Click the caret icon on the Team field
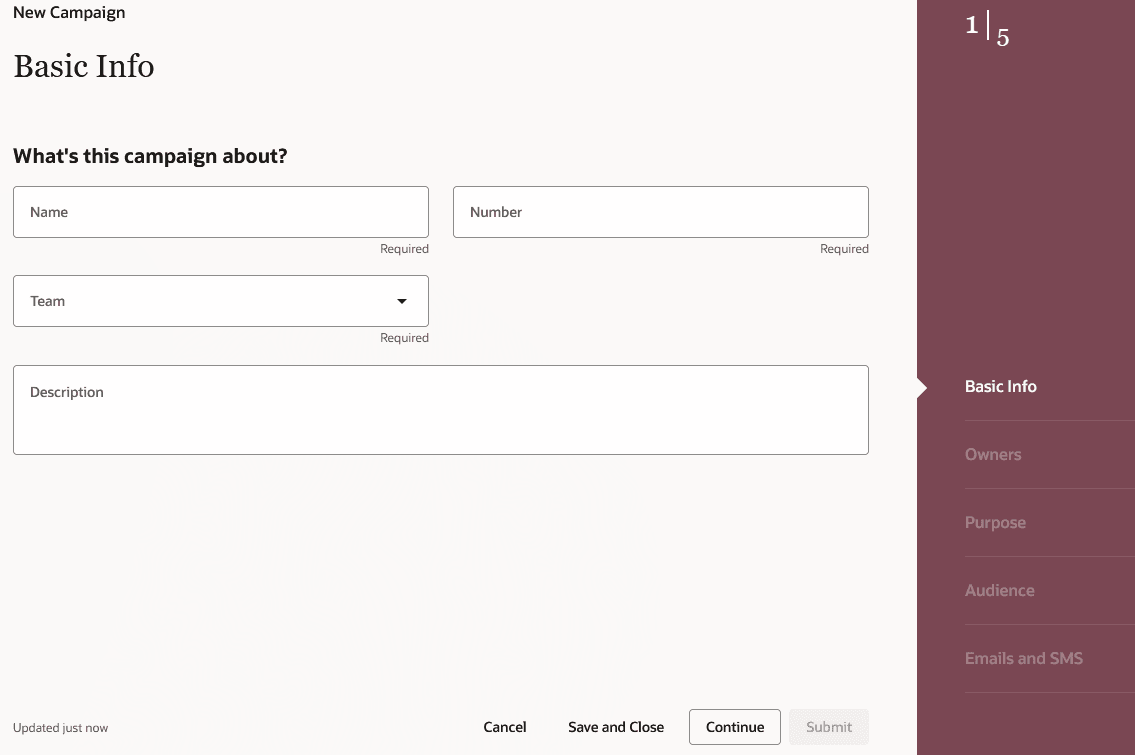This screenshot has height=755, width=1135. click(402, 301)
